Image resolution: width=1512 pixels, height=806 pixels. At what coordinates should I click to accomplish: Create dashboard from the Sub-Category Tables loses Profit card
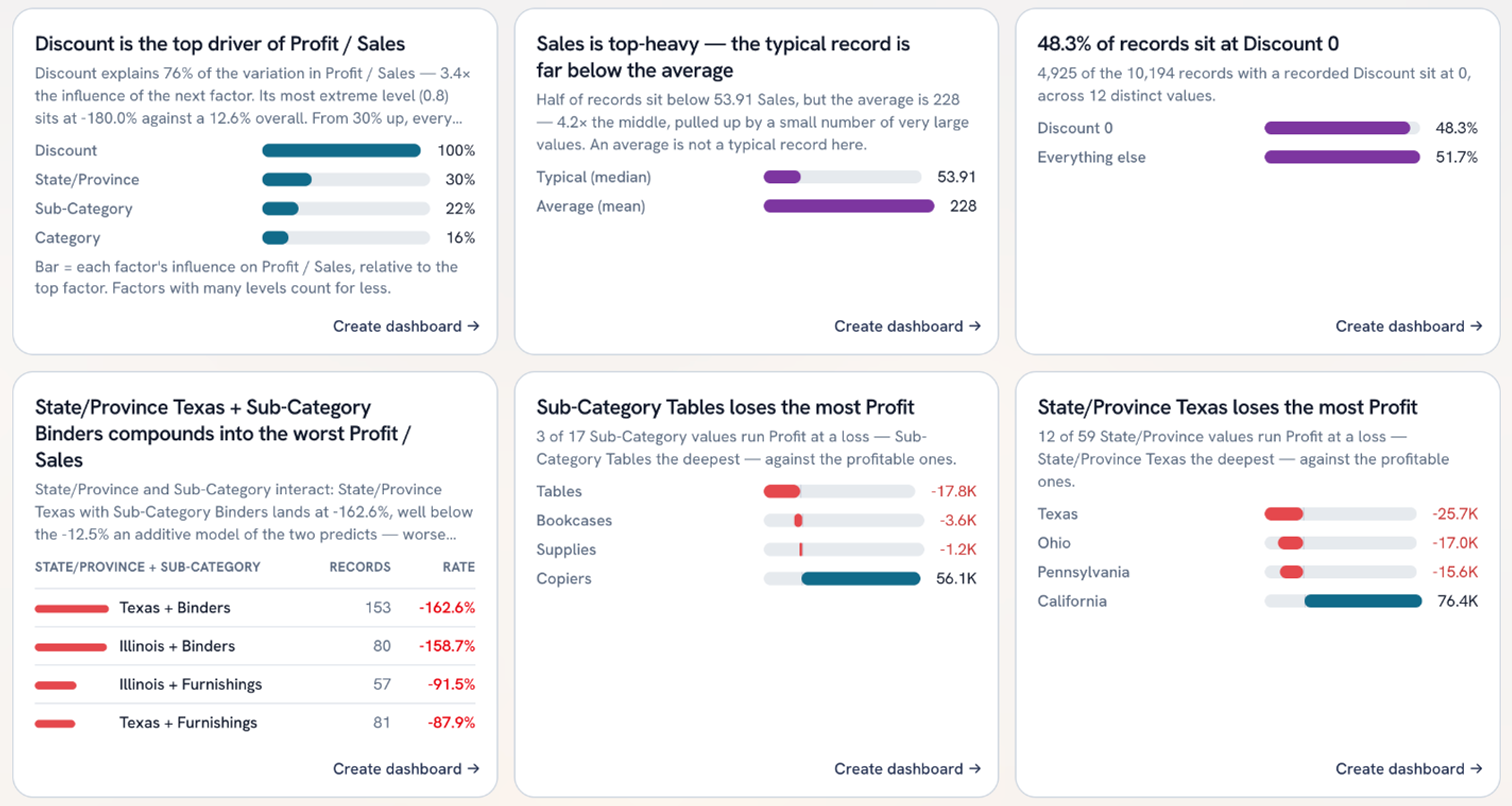907,769
